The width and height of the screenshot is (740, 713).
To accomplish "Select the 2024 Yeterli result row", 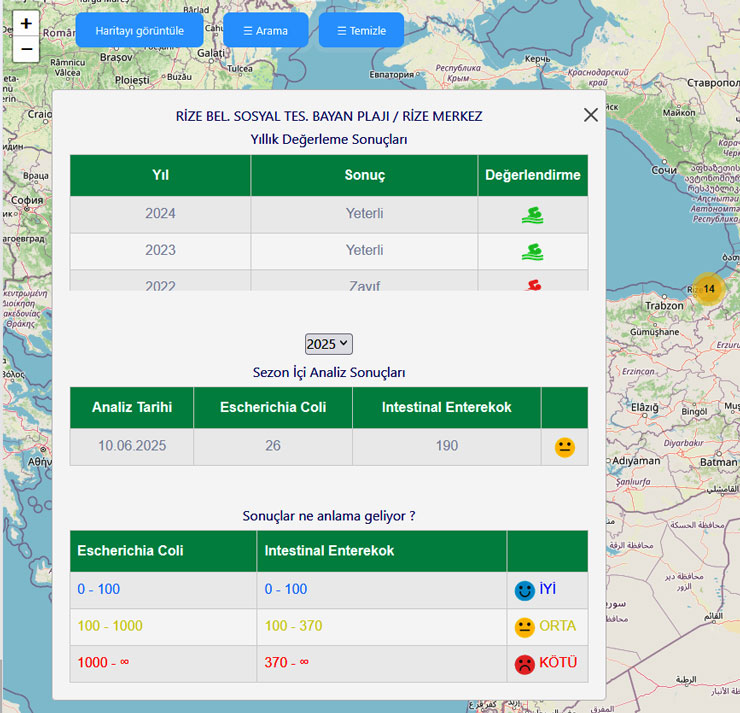I will (x=329, y=214).
